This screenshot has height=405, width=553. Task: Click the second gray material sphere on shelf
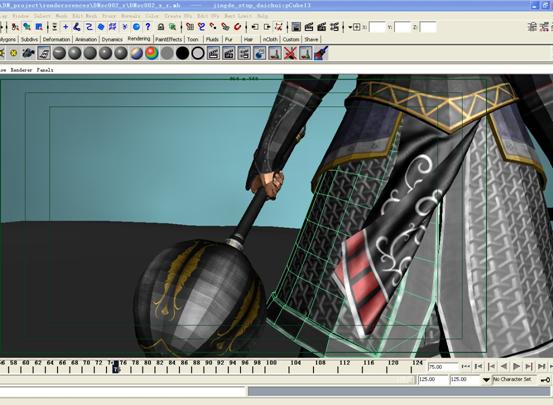click(75, 53)
